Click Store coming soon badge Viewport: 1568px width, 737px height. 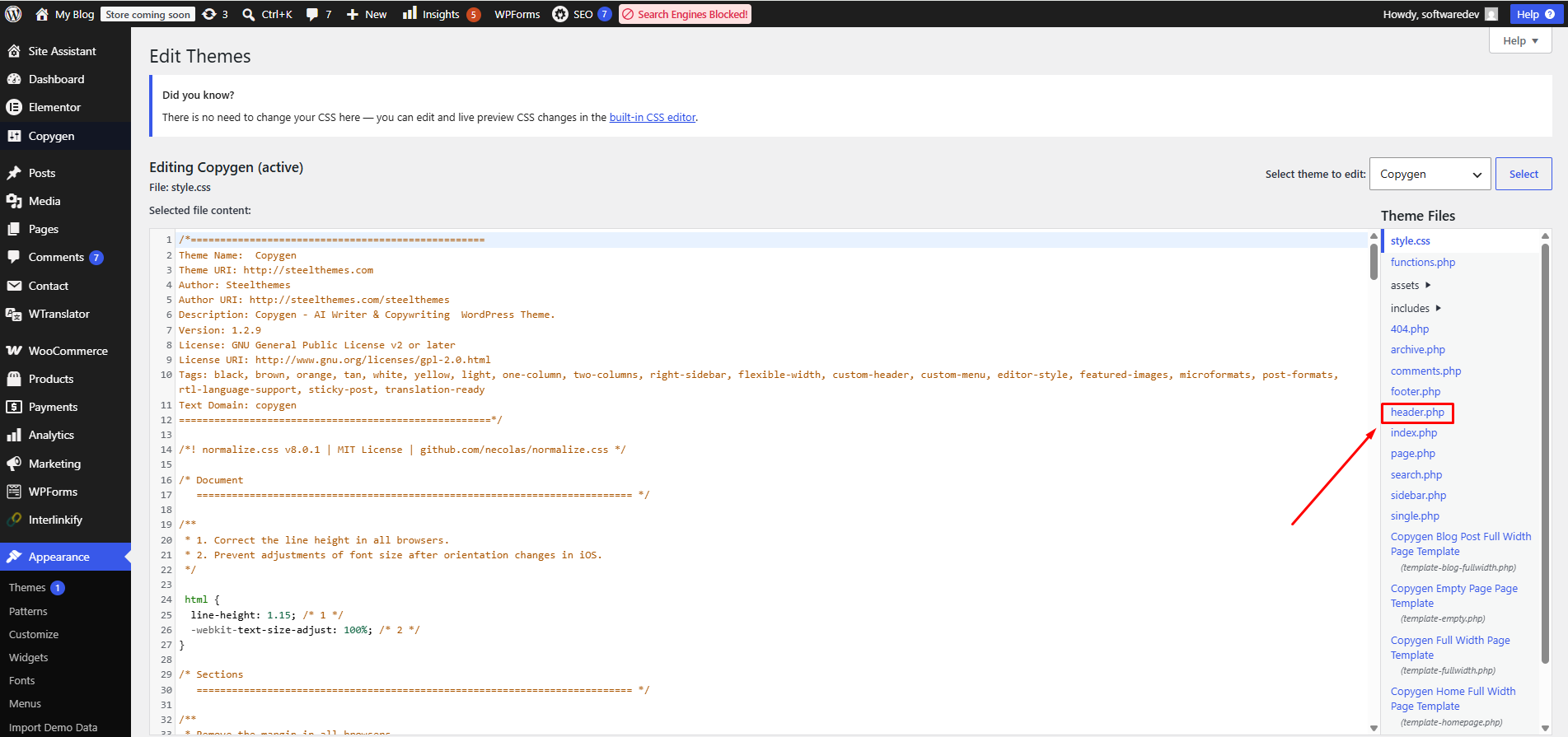point(148,14)
